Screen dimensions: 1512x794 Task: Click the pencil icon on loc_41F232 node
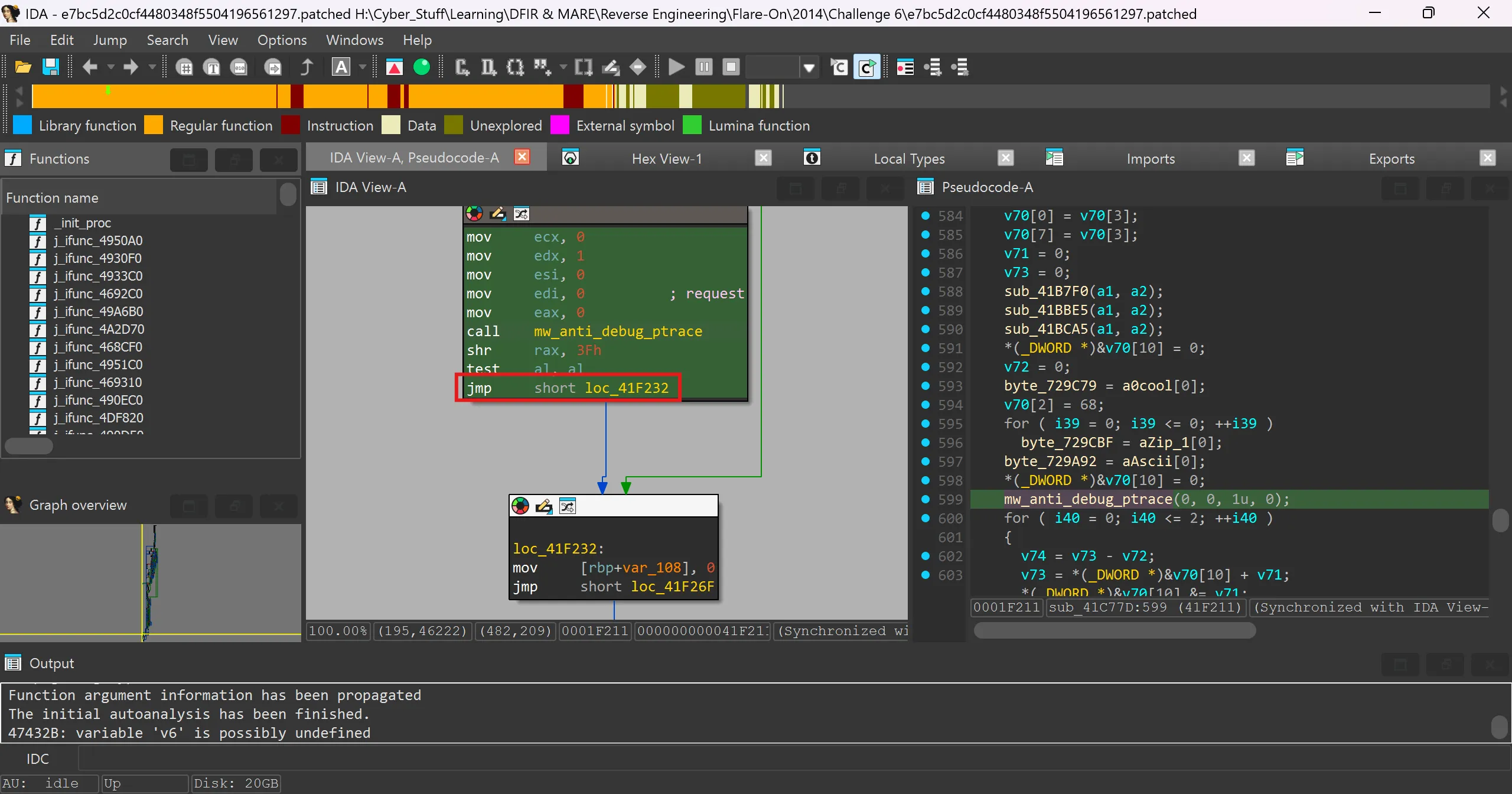coord(543,506)
